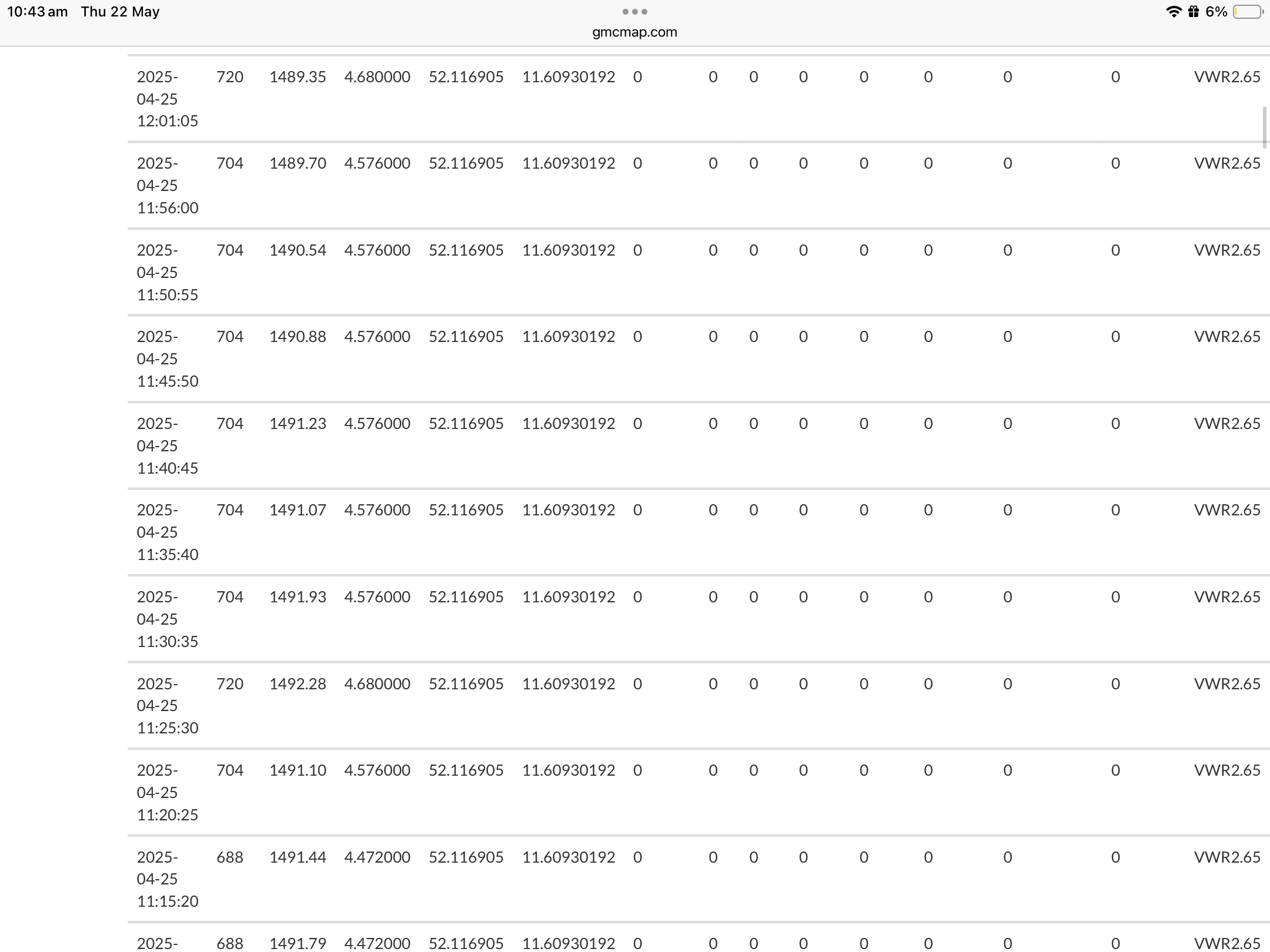Image resolution: width=1270 pixels, height=952 pixels.
Task: Select timestamp 2025-04-25 11:35:40
Action: pos(168,532)
